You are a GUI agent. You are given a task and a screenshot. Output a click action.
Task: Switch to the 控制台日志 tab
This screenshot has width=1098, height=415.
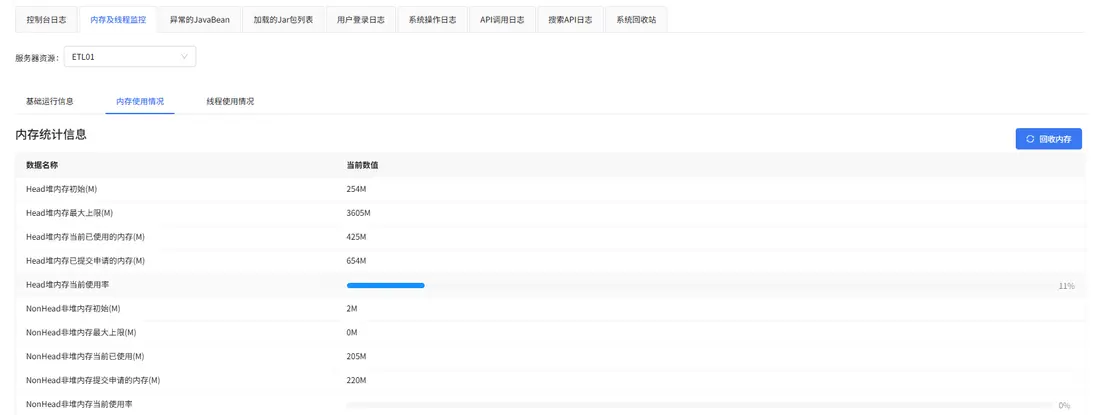(x=46, y=20)
